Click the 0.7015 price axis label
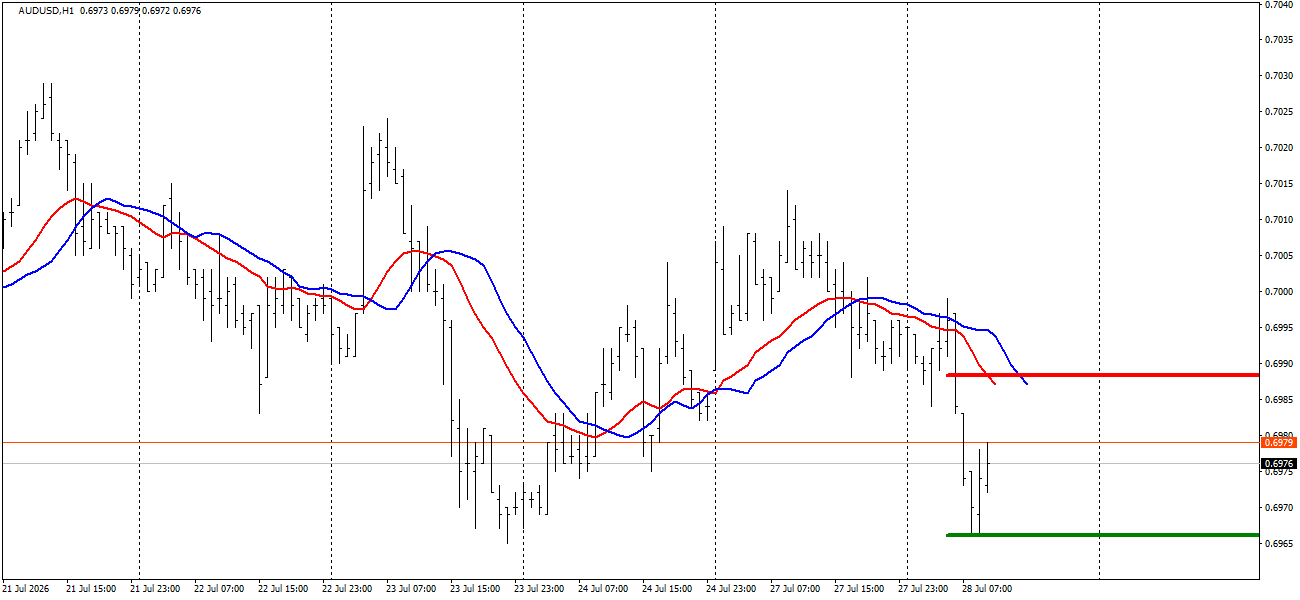 pos(1281,184)
